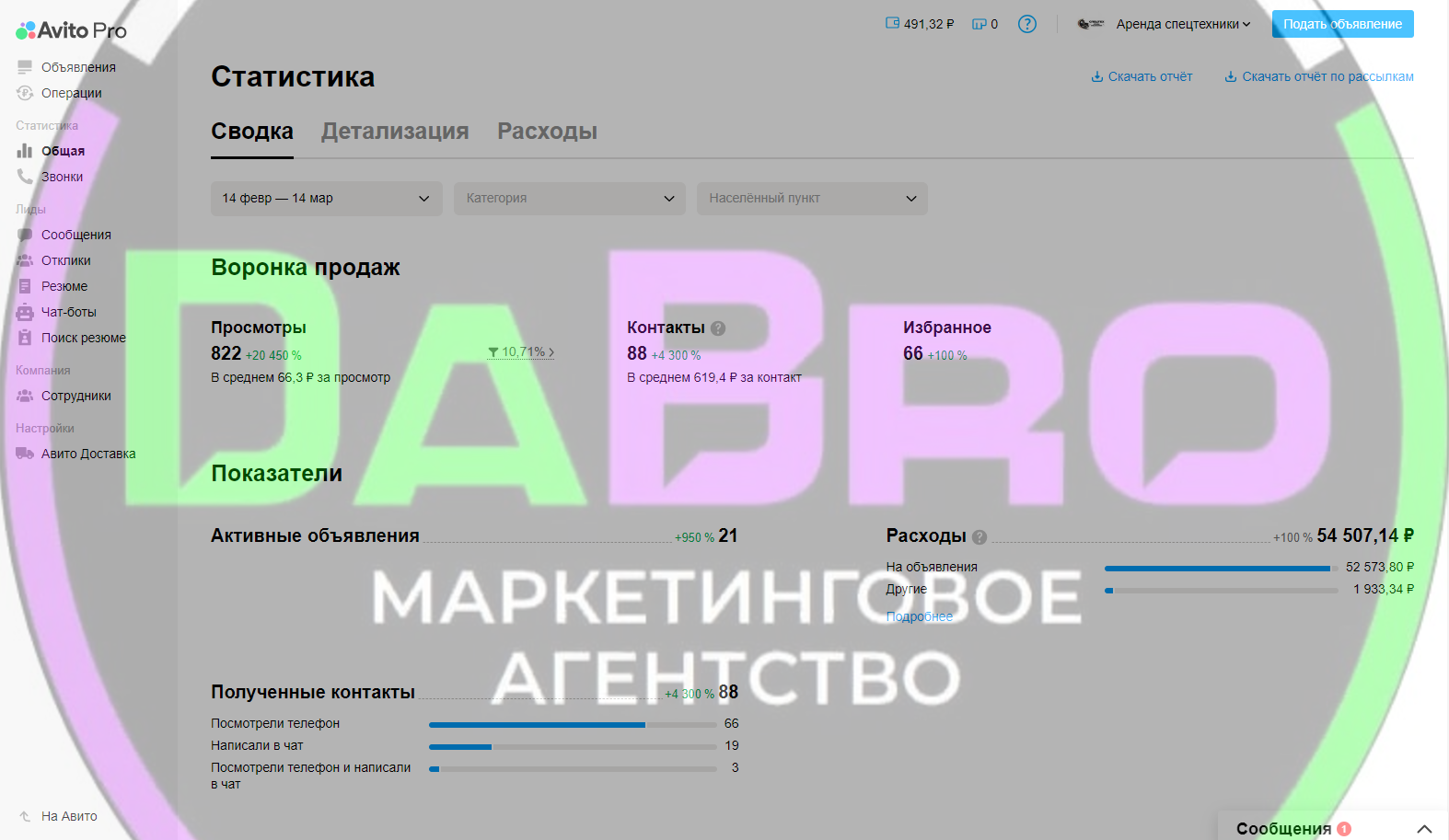Open Операции in the sidebar

tap(72, 93)
